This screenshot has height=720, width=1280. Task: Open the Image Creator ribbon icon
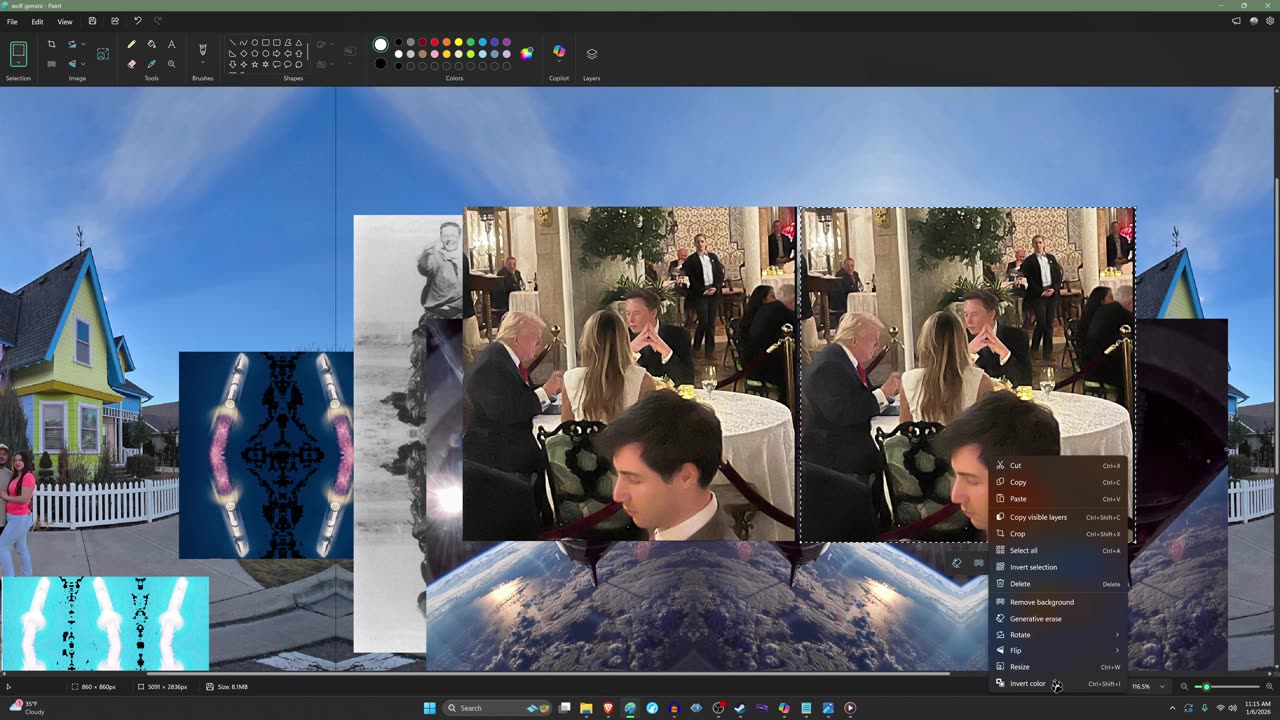(102, 54)
